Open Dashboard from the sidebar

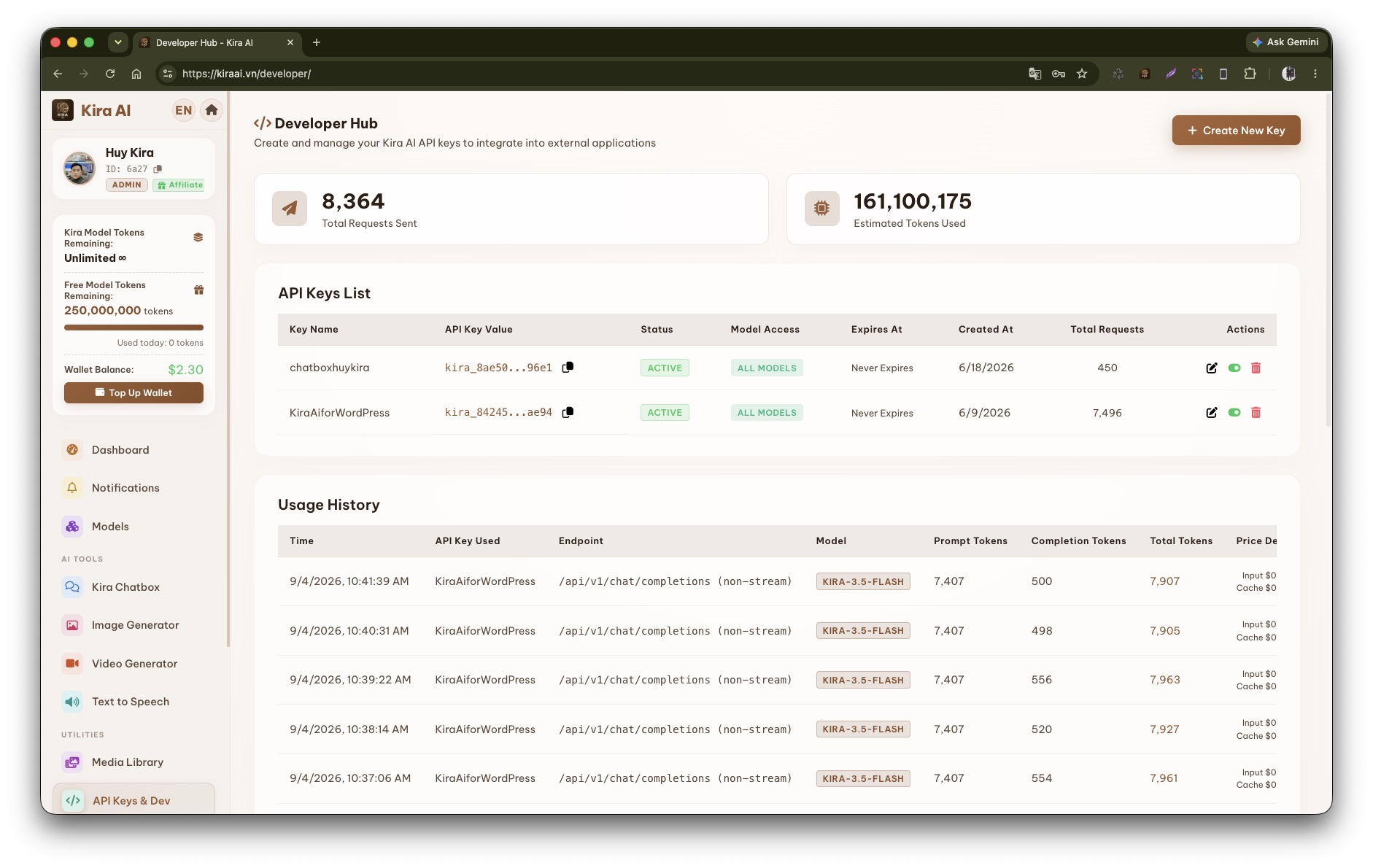point(134,450)
